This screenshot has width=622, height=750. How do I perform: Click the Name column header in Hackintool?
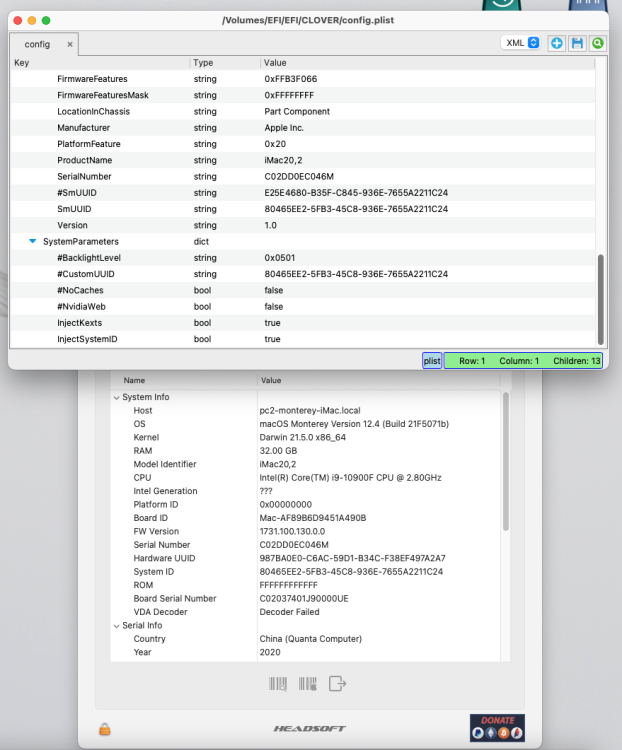184,380
